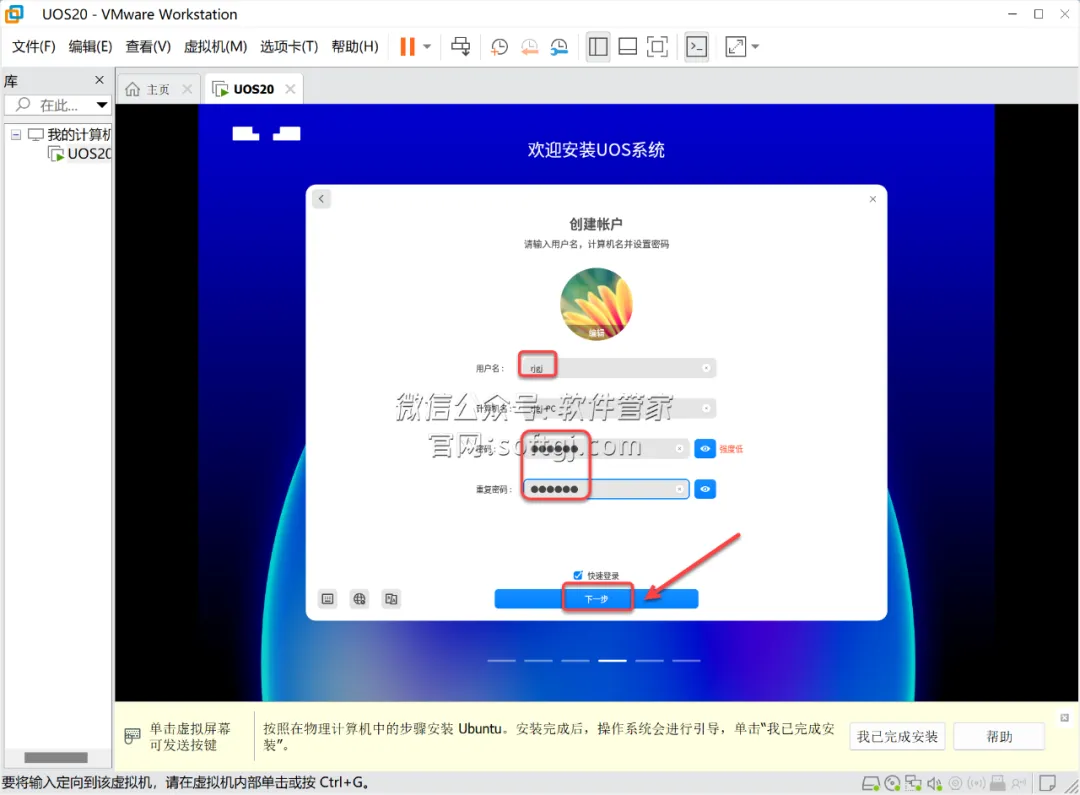Click the stretch guest display icon
The image size is (1080, 795).
click(736, 47)
